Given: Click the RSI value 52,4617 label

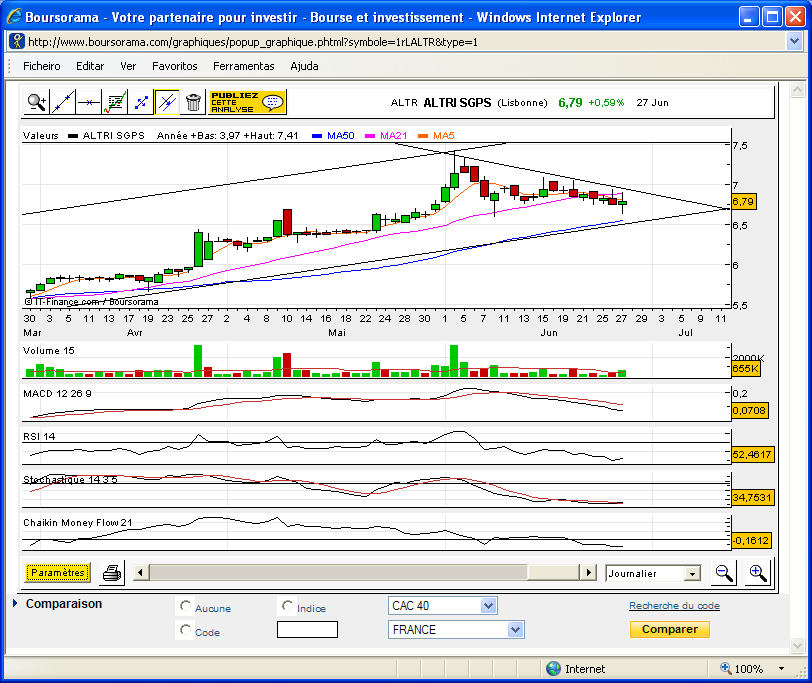Looking at the screenshot, I should [x=752, y=454].
